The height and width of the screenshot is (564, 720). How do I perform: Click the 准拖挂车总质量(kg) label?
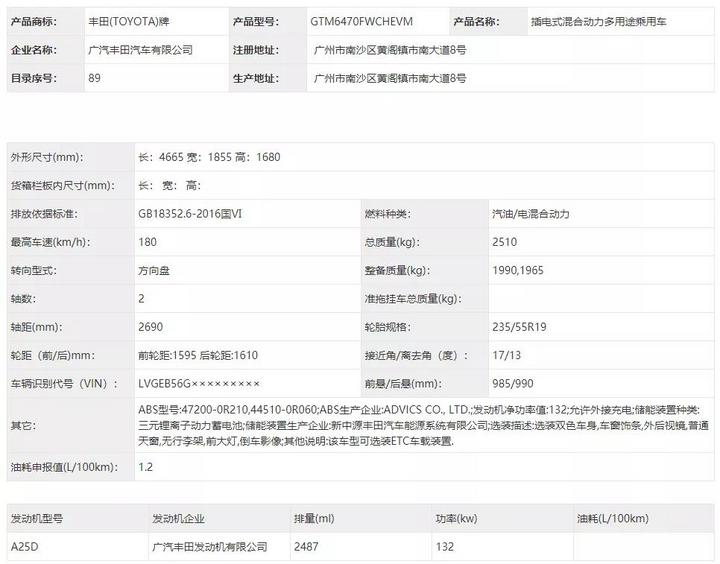413,299
